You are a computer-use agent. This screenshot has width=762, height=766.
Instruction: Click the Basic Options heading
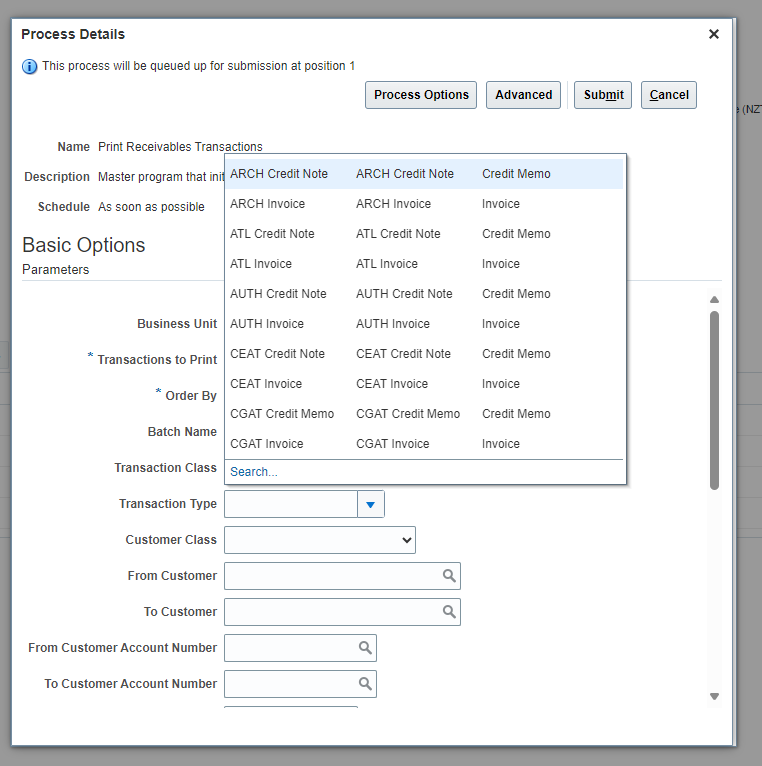[84, 245]
